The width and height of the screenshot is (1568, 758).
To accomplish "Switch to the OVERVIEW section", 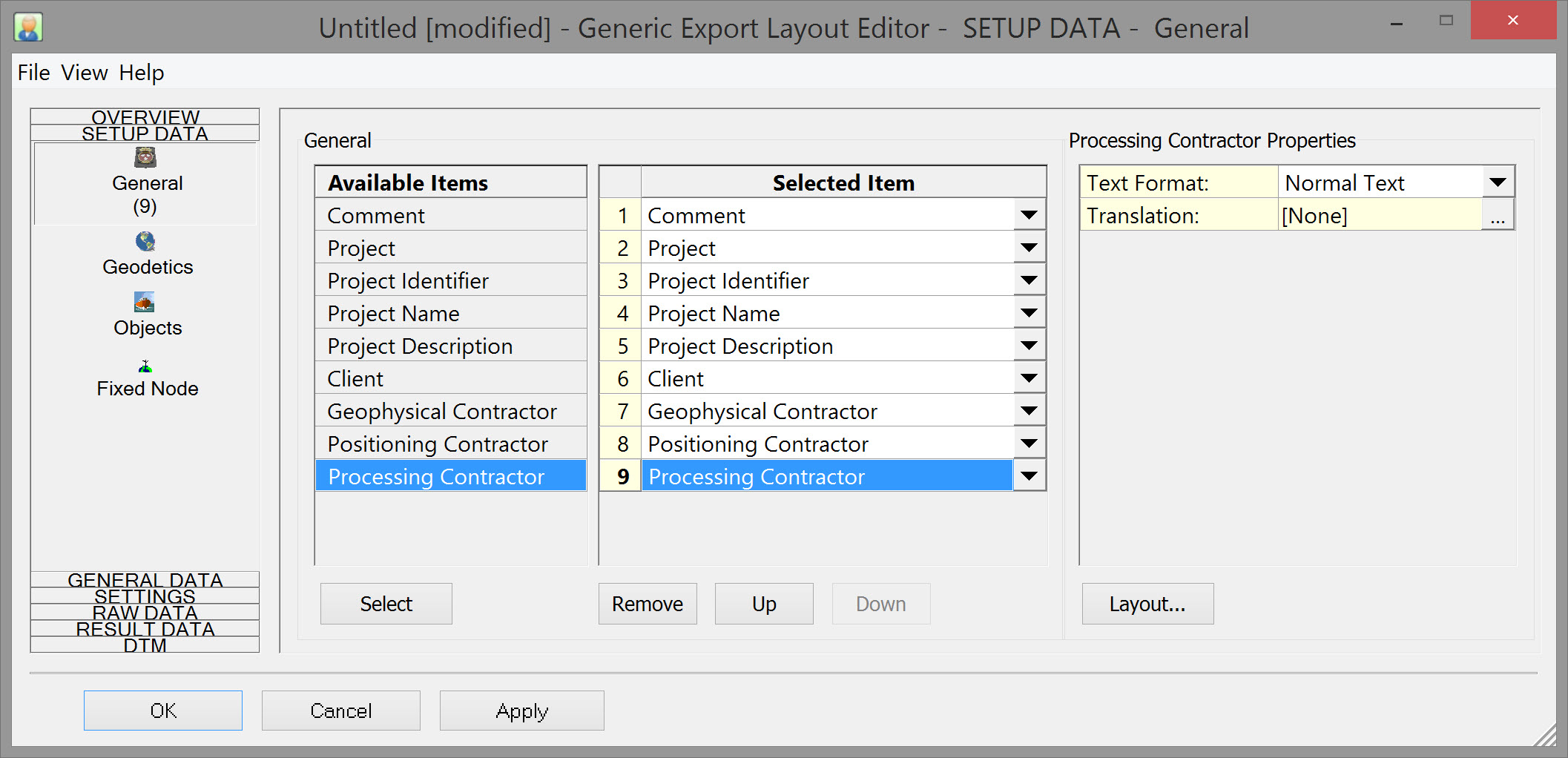I will point(145,116).
